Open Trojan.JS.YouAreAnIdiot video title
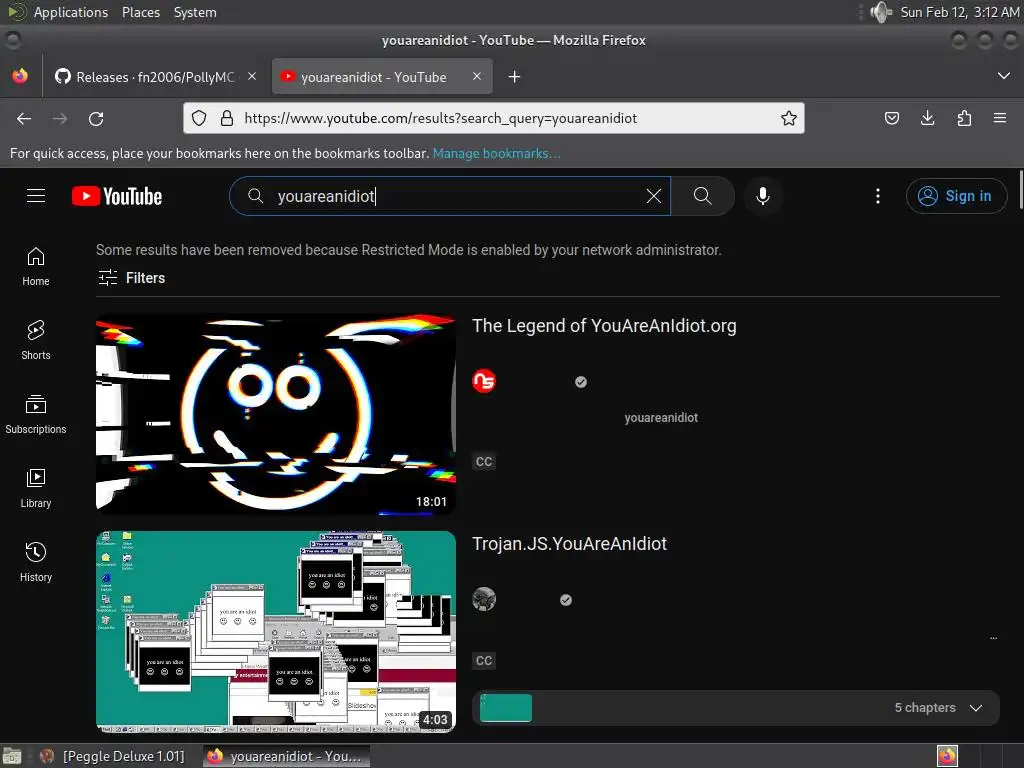Viewport: 1024px width, 768px height. (569, 544)
